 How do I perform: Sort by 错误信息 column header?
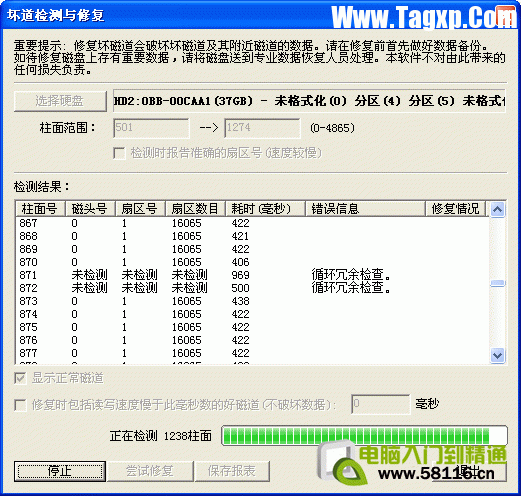pyautogui.click(x=365, y=209)
